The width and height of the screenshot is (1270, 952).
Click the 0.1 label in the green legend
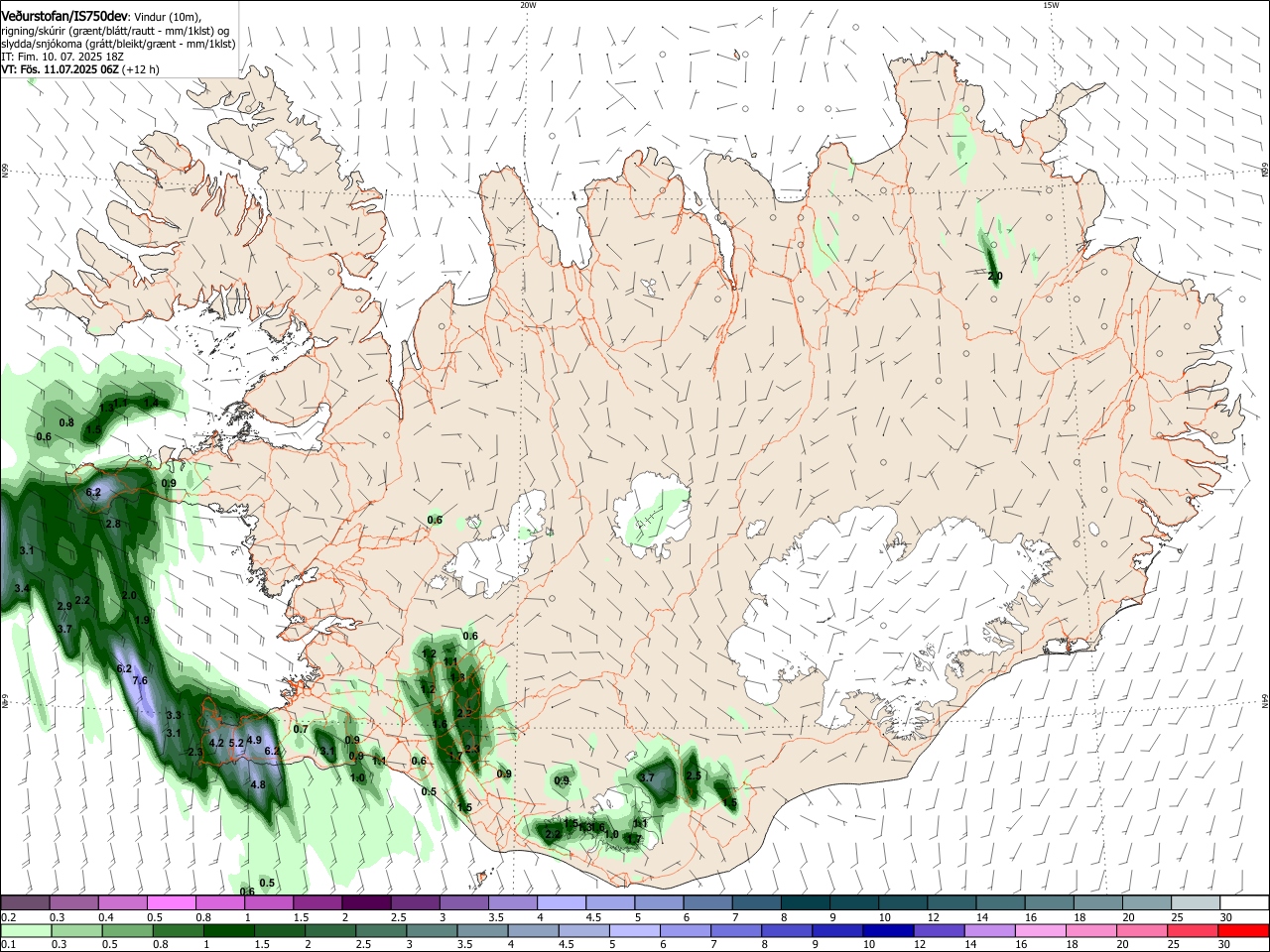[7, 945]
